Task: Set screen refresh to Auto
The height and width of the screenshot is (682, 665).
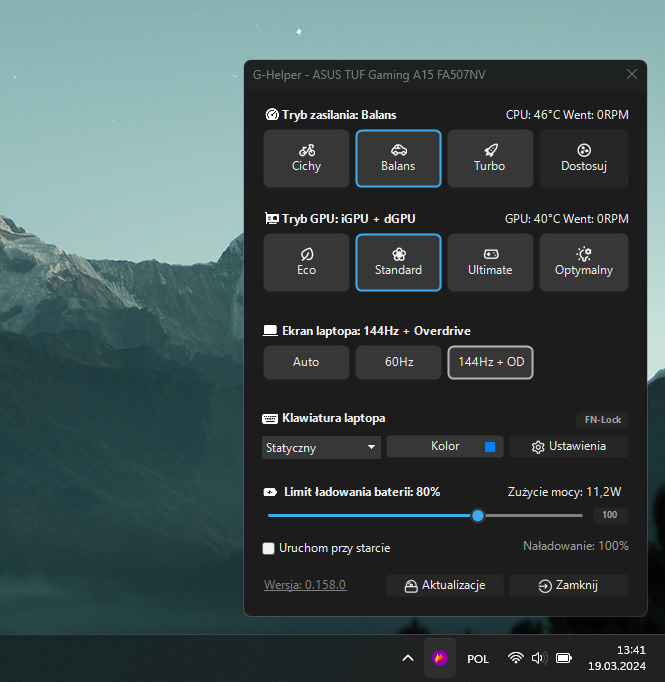Action: [x=306, y=362]
